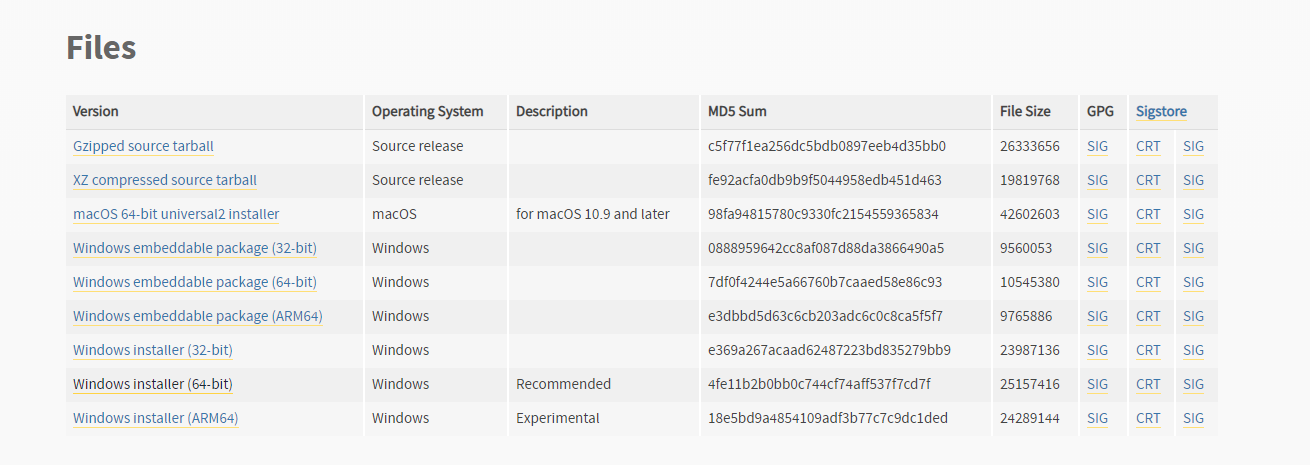The image size is (1310, 465).
Task: Open GPG SIG for Gzipped source tarball
Action: (x=1097, y=146)
